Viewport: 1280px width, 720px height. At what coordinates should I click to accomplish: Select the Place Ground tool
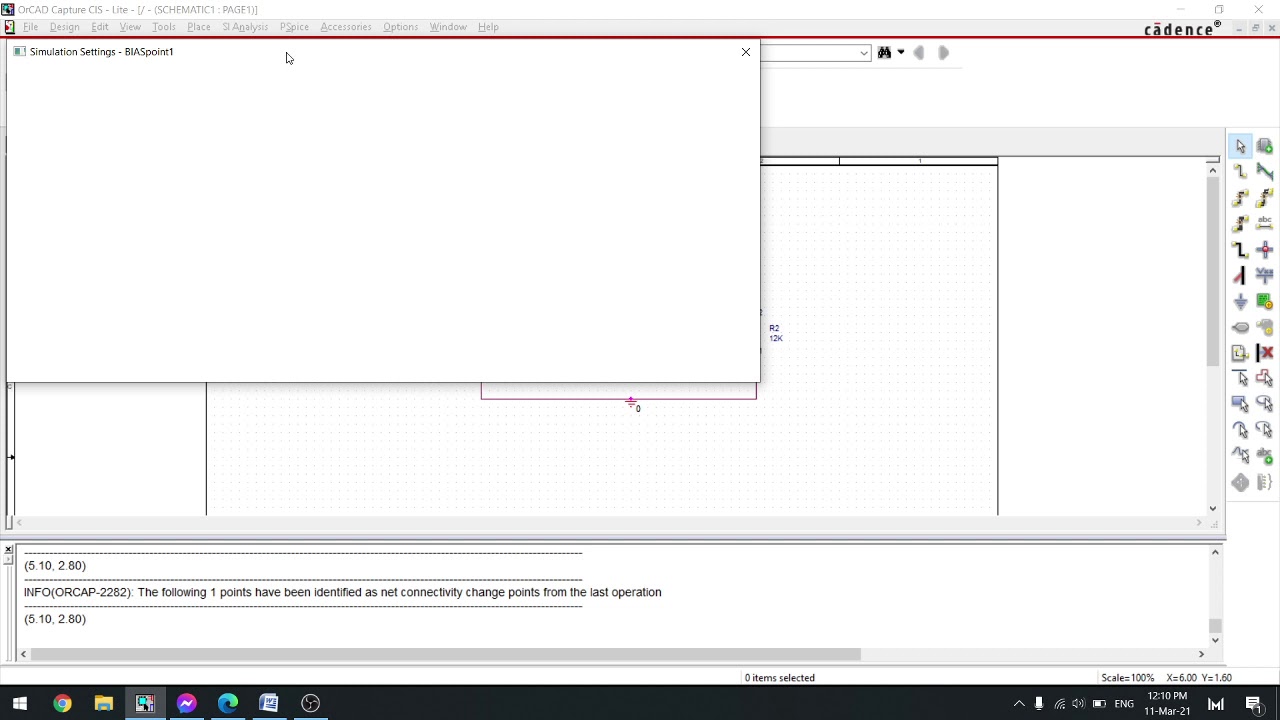coord(1241,302)
